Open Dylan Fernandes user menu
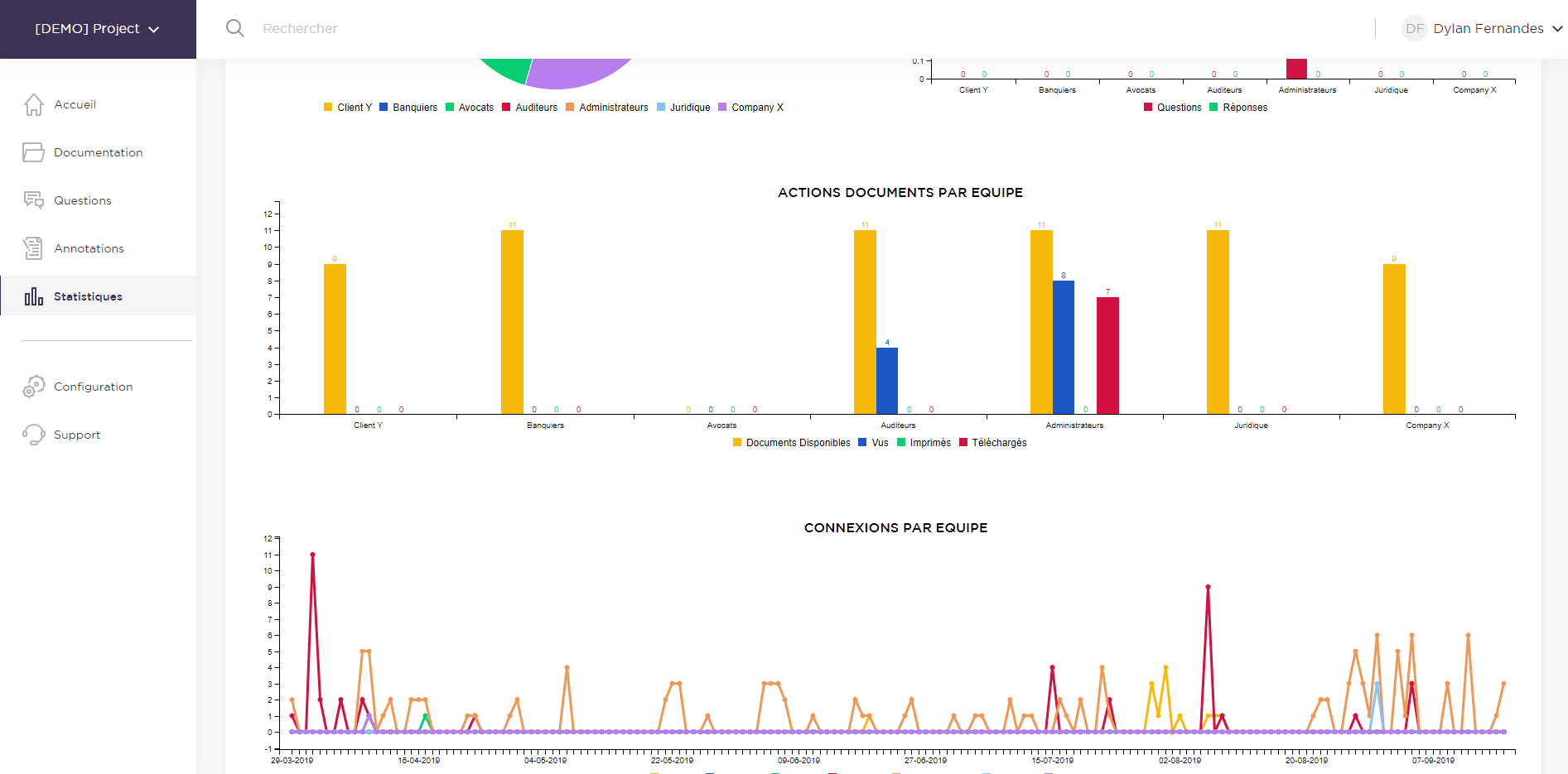1568x774 pixels. coord(1488,28)
